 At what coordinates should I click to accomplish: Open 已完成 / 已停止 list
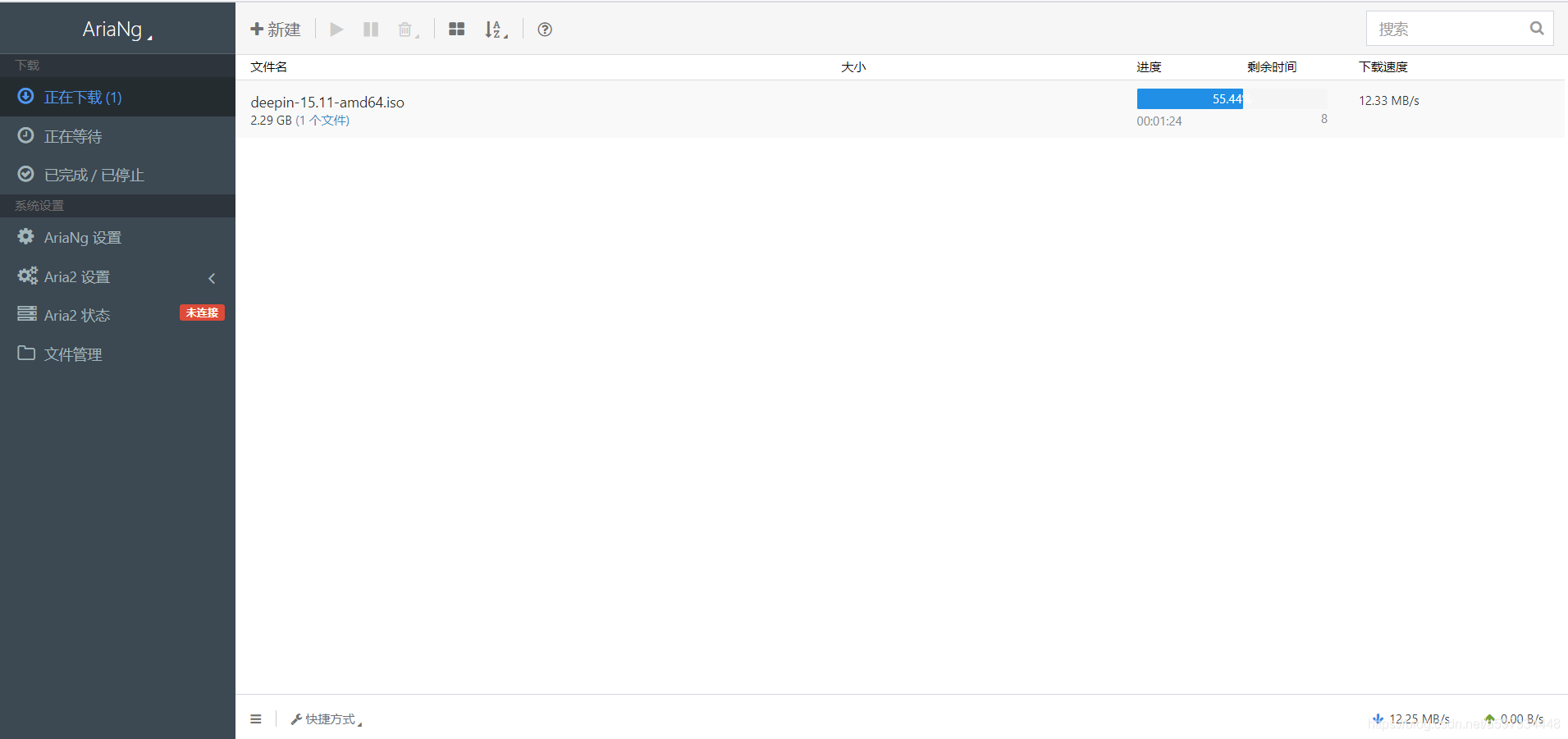[117, 175]
